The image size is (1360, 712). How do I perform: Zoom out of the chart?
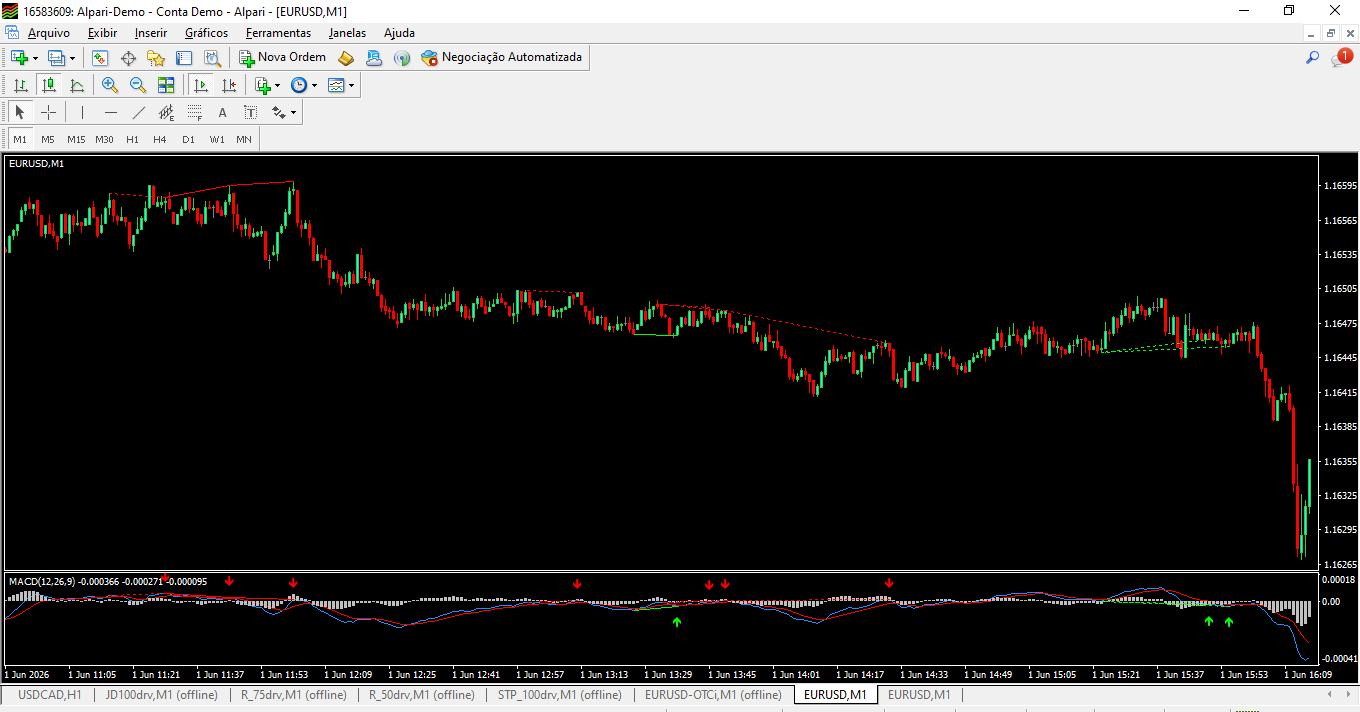click(138, 85)
